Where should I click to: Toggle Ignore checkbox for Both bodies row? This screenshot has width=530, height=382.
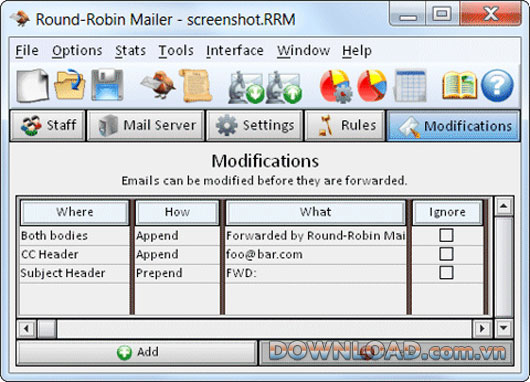point(446,235)
